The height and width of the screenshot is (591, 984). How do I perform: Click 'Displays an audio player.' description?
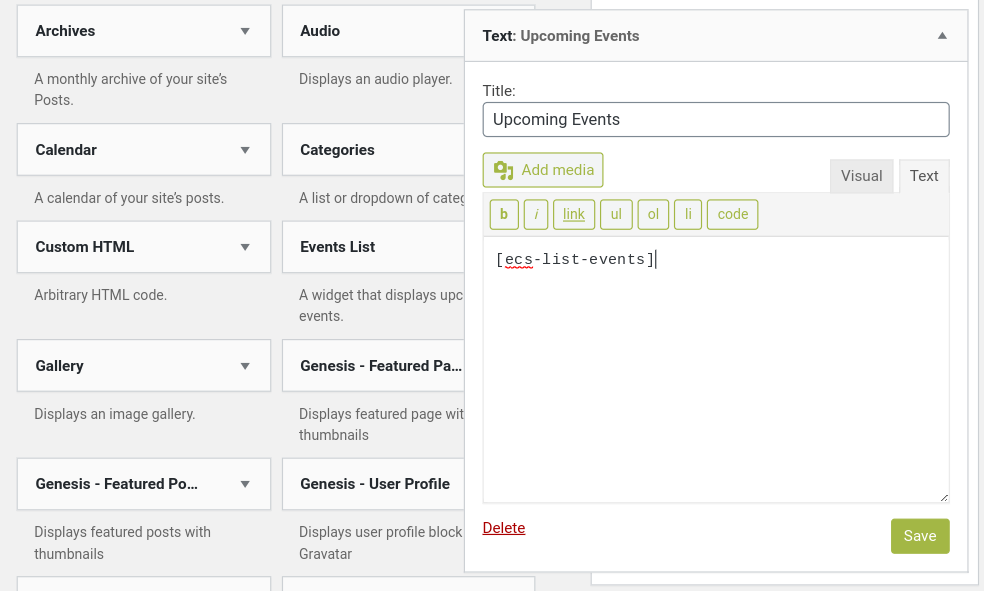pos(375,79)
